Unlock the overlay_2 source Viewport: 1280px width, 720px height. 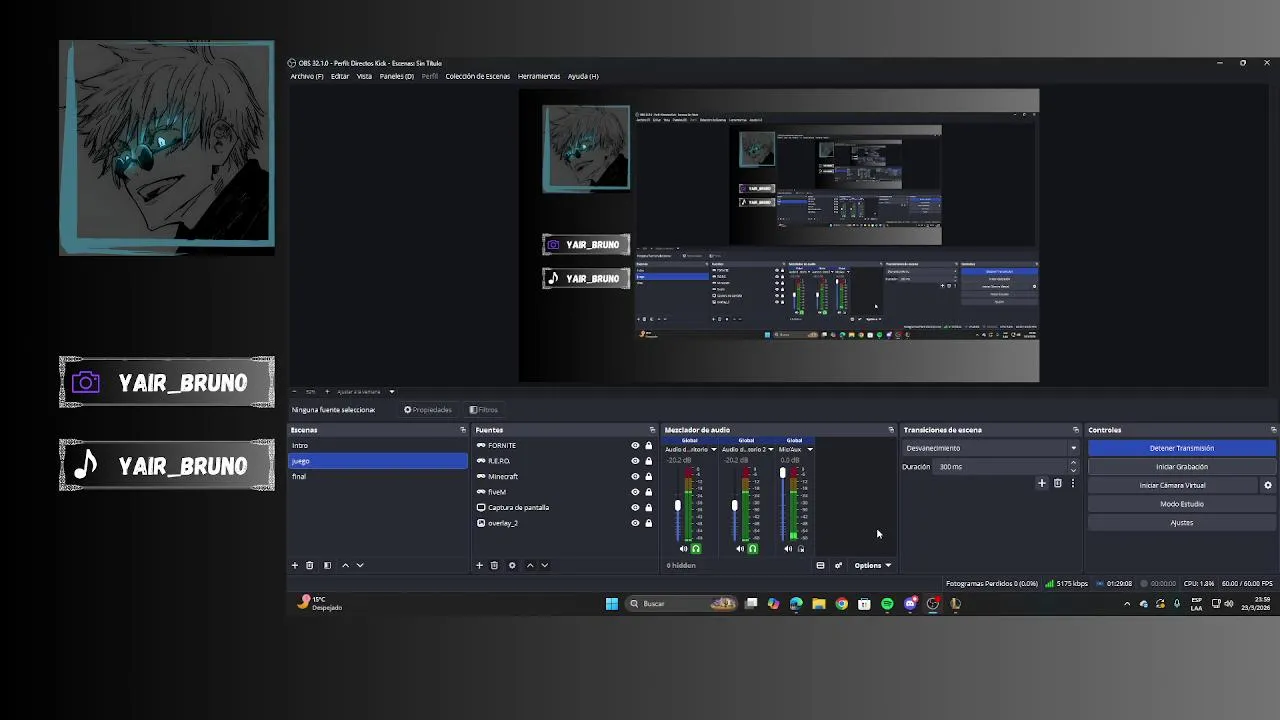[x=648, y=523]
